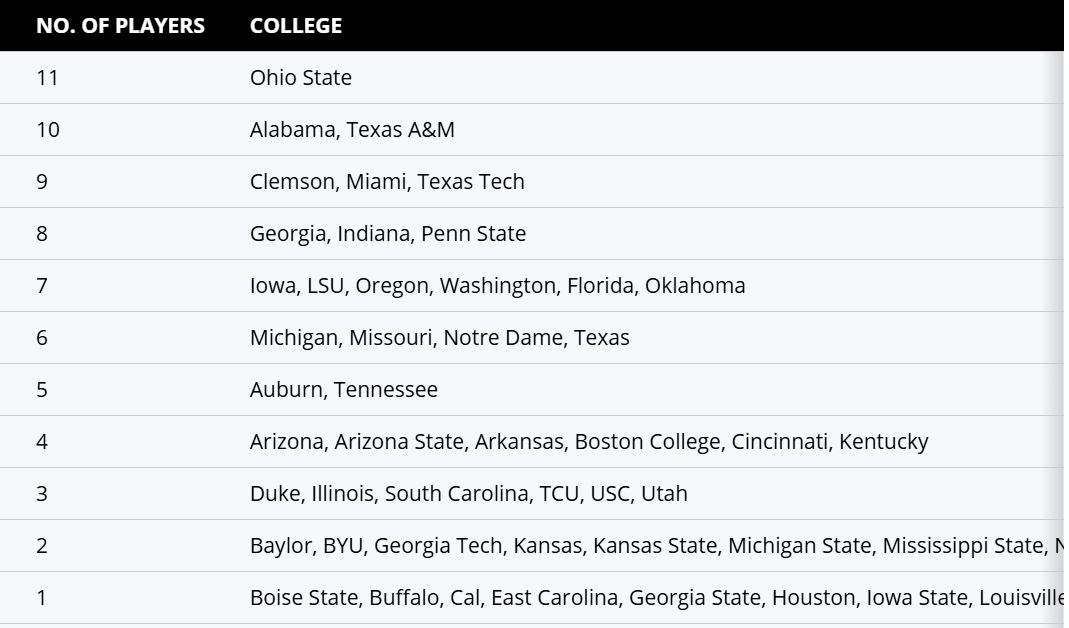Screen dimensions: 1069x628
Task: Select the Ohio State cell
Action: tap(301, 78)
